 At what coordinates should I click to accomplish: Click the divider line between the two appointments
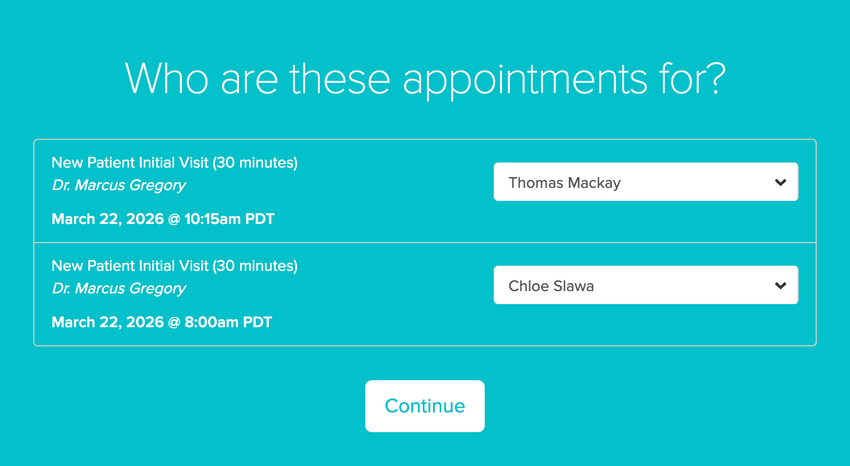(x=424, y=242)
